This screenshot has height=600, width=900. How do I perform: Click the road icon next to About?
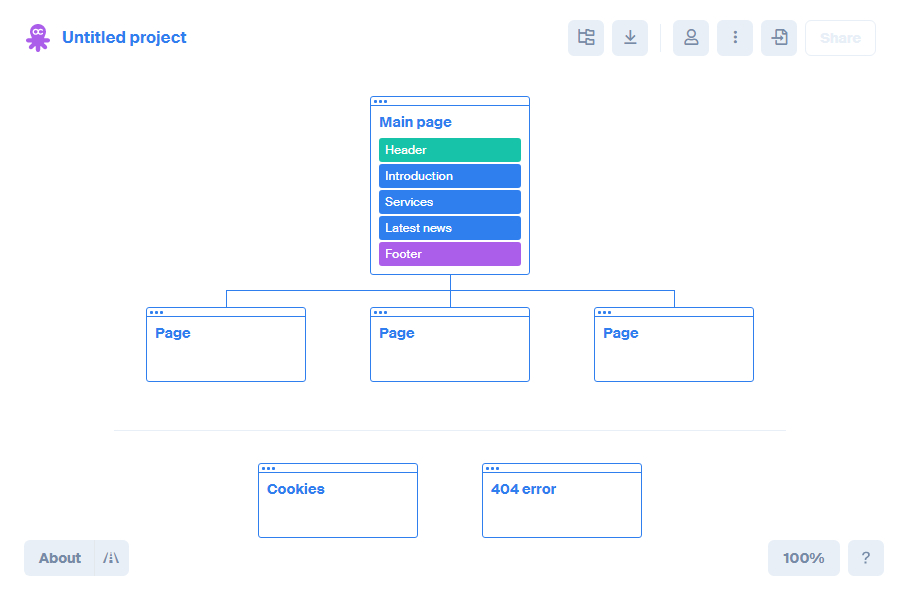(111, 558)
